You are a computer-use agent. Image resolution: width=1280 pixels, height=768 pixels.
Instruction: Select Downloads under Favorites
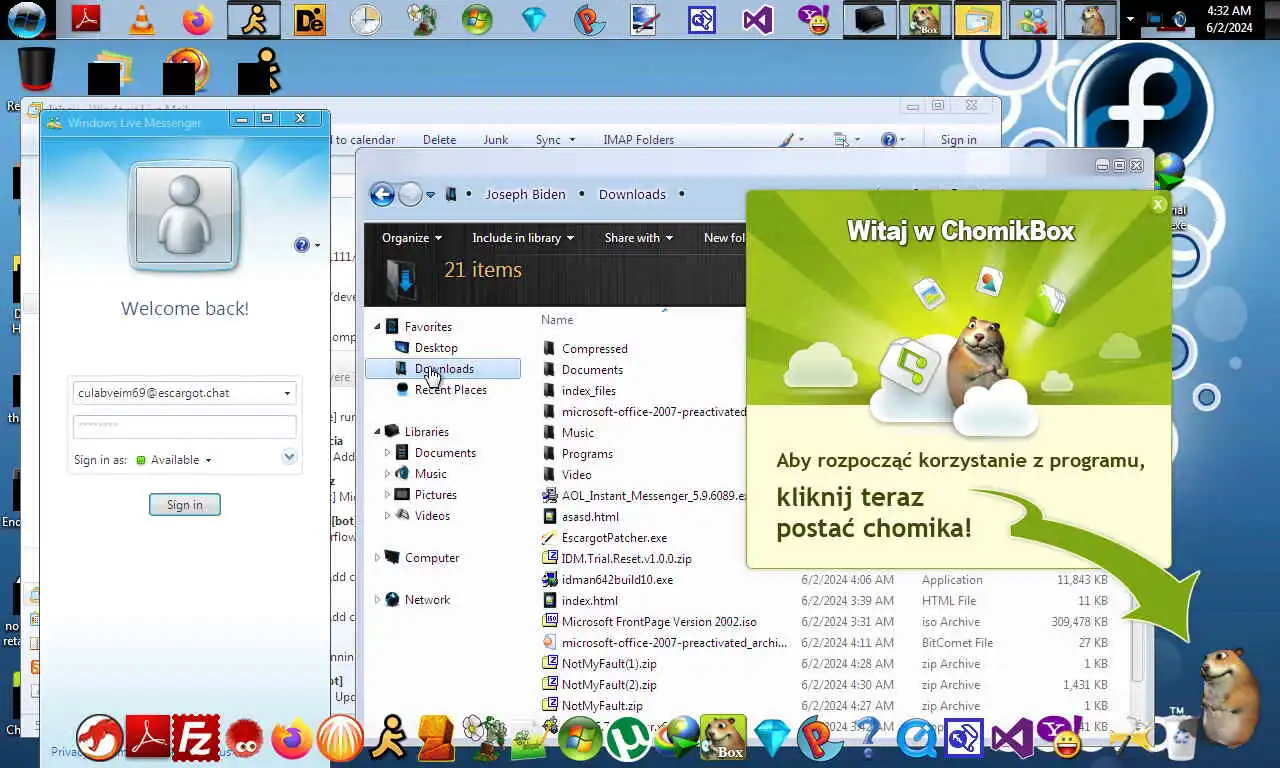point(444,369)
